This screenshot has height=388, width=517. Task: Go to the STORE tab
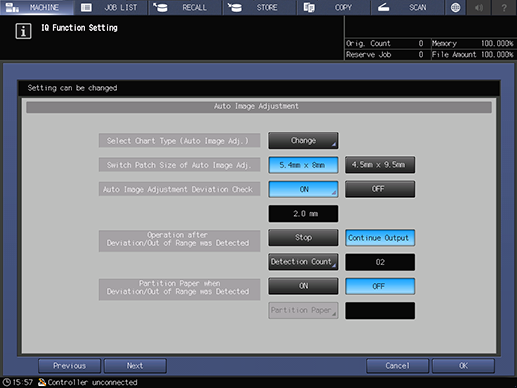click(x=260, y=7)
